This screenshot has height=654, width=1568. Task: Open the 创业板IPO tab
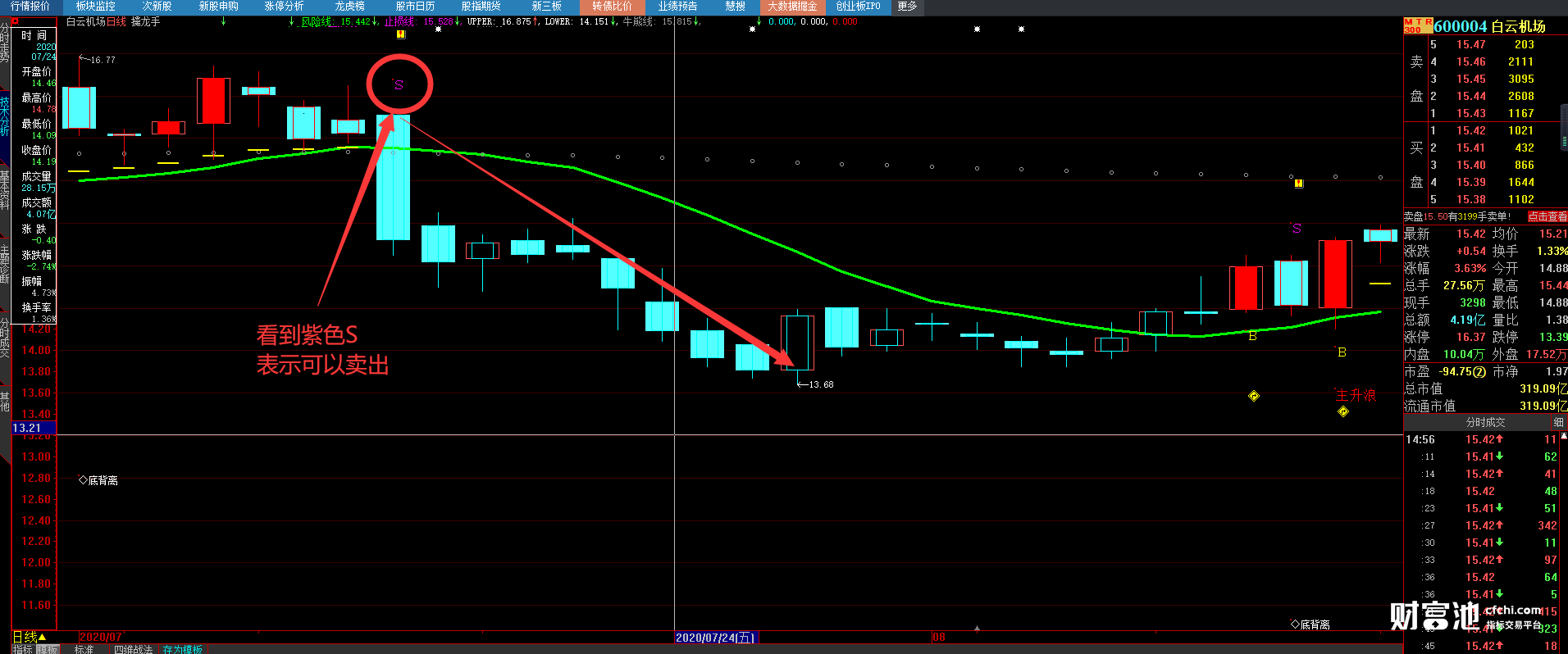[859, 7]
